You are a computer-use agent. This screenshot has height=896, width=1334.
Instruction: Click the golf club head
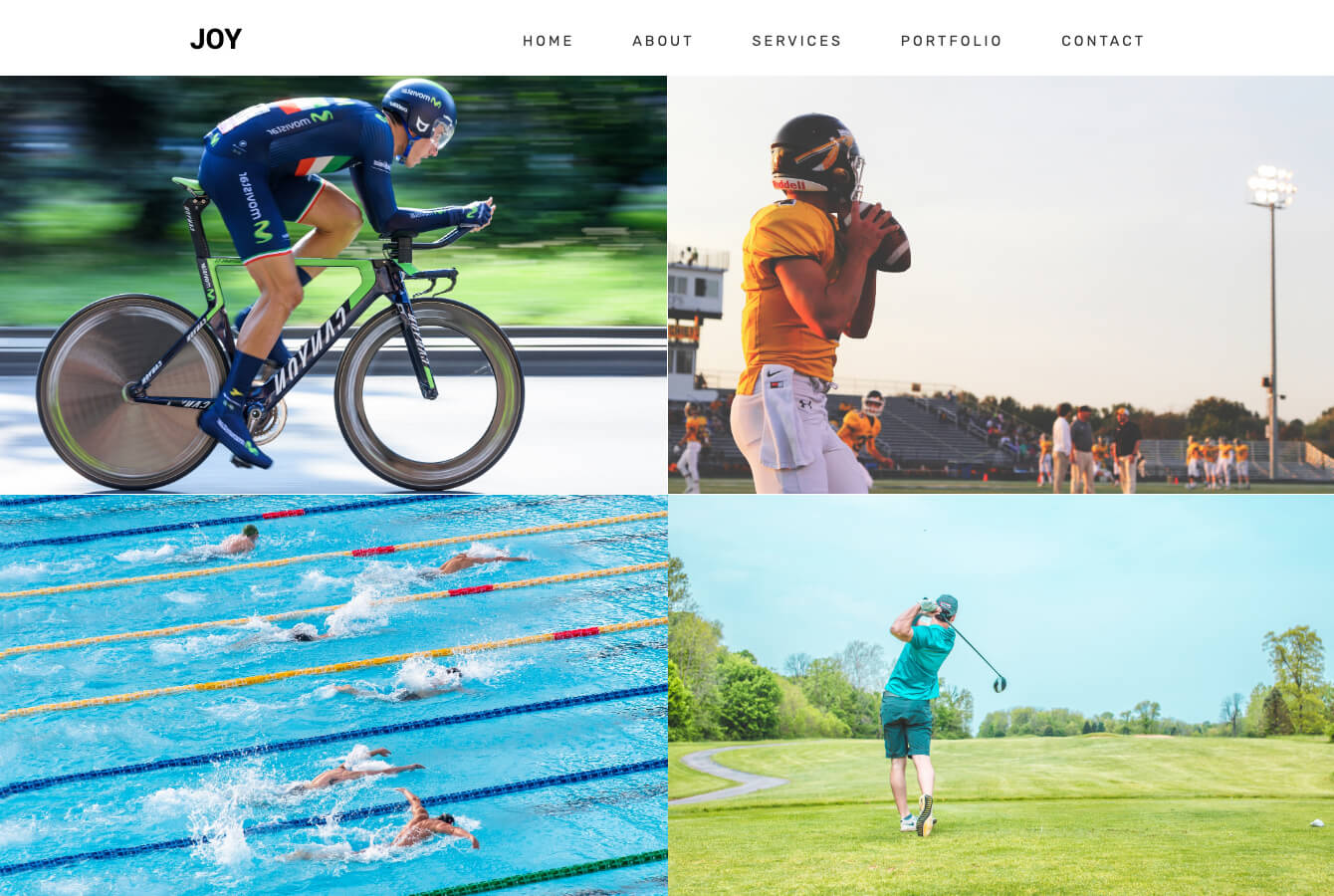pos(999,684)
